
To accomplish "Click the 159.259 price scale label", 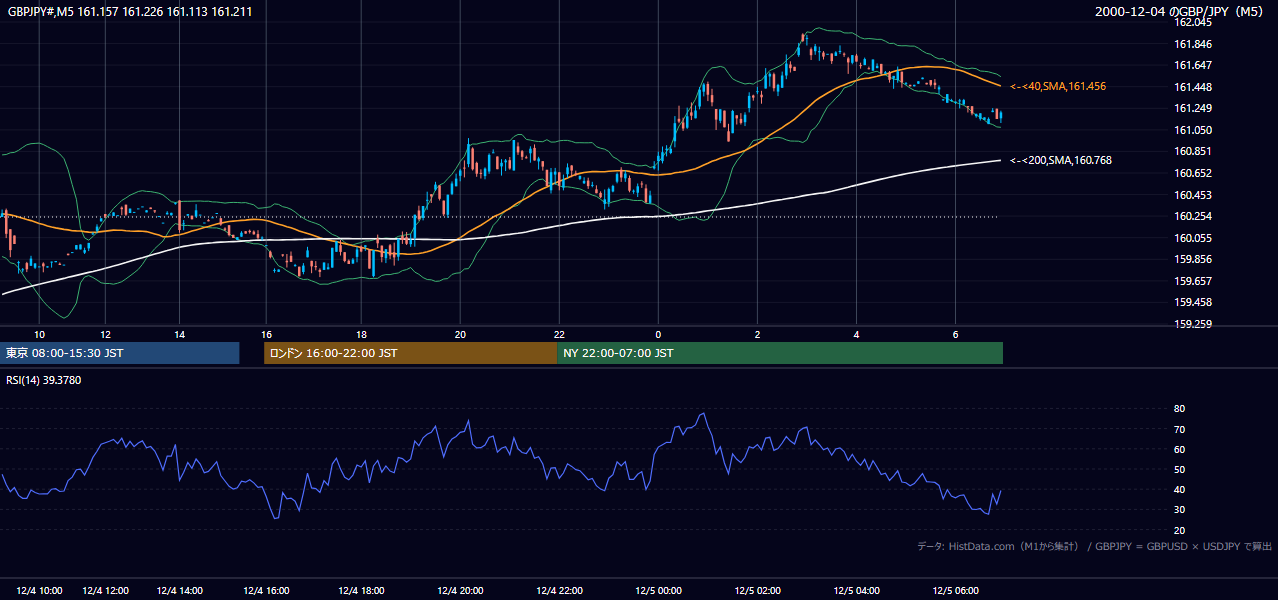I will (x=1193, y=324).
